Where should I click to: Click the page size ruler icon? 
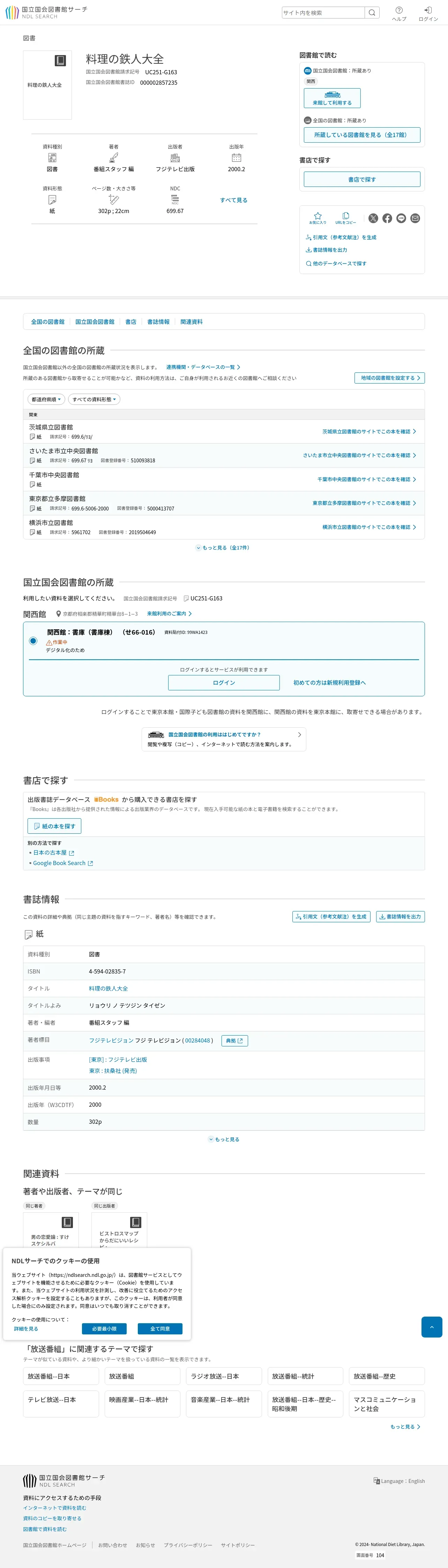(114, 200)
